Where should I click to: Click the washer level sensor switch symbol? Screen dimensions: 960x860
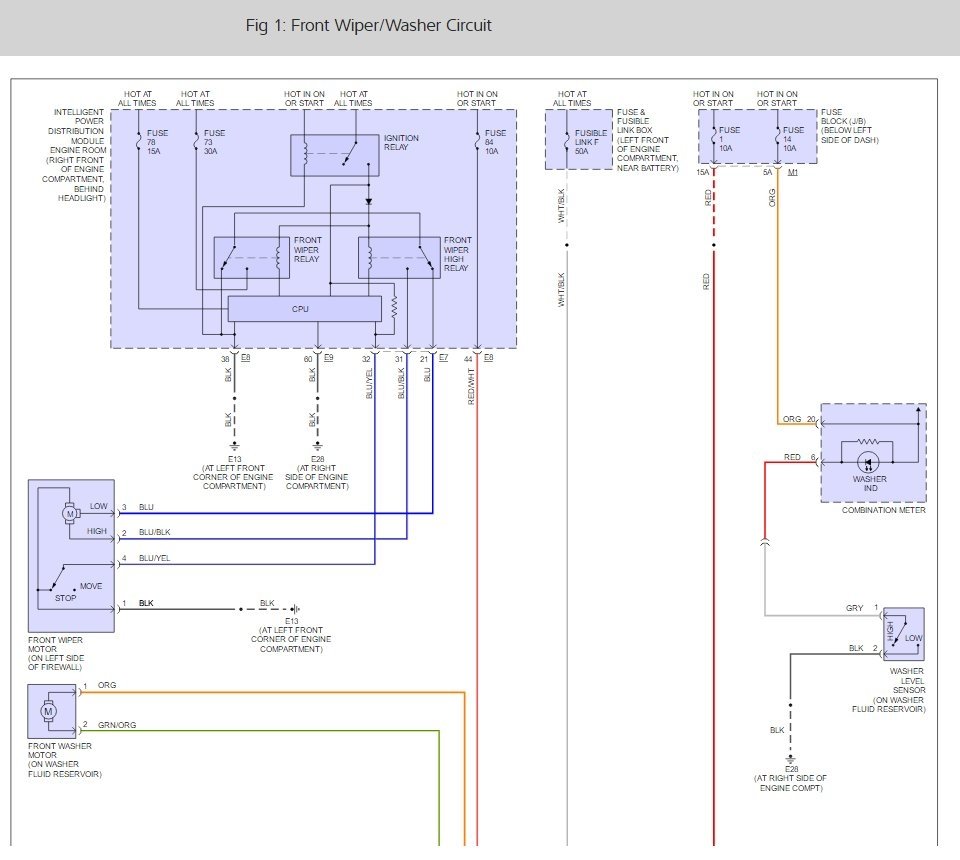pyautogui.click(x=902, y=634)
